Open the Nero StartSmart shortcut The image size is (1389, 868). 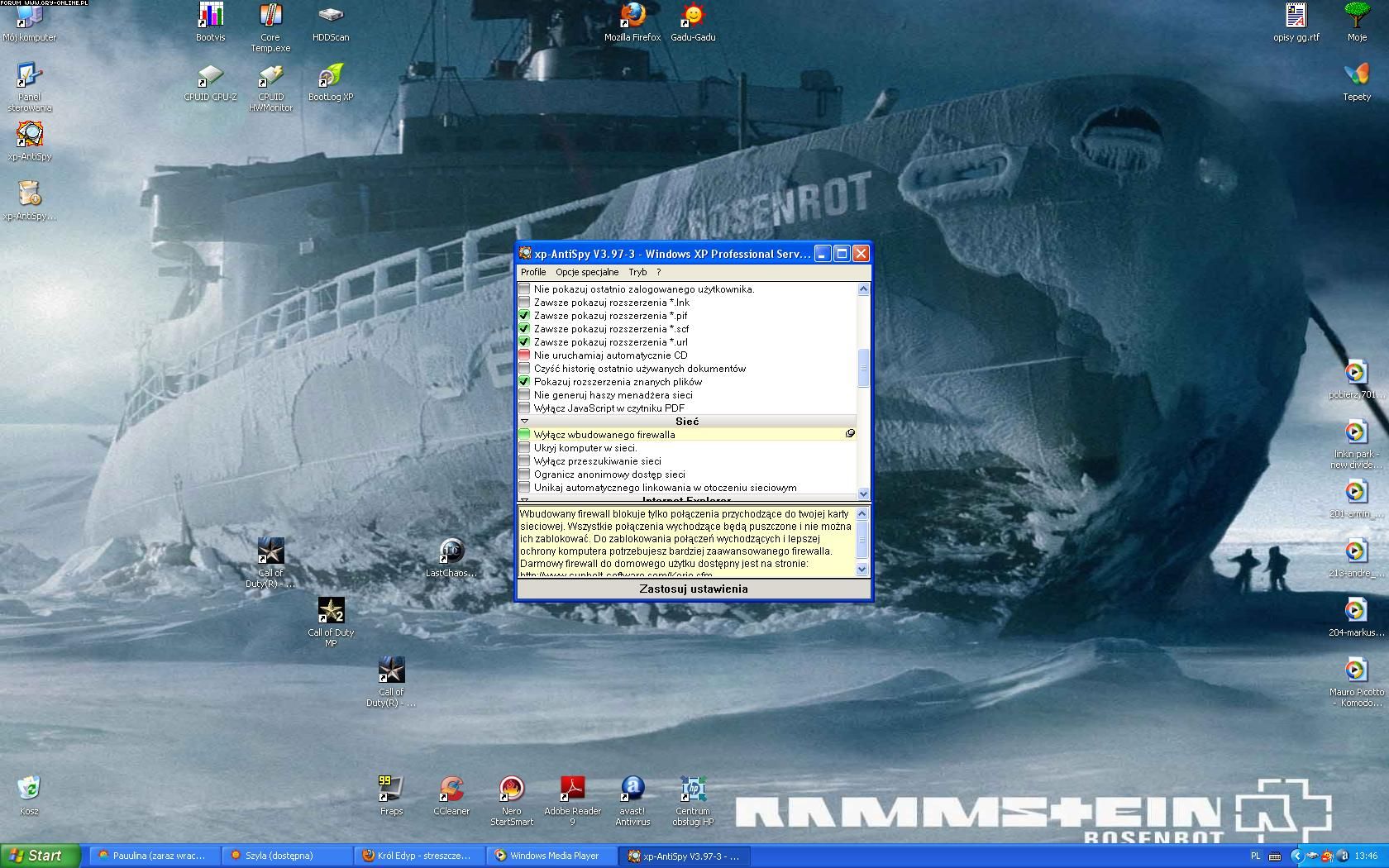click(x=512, y=801)
